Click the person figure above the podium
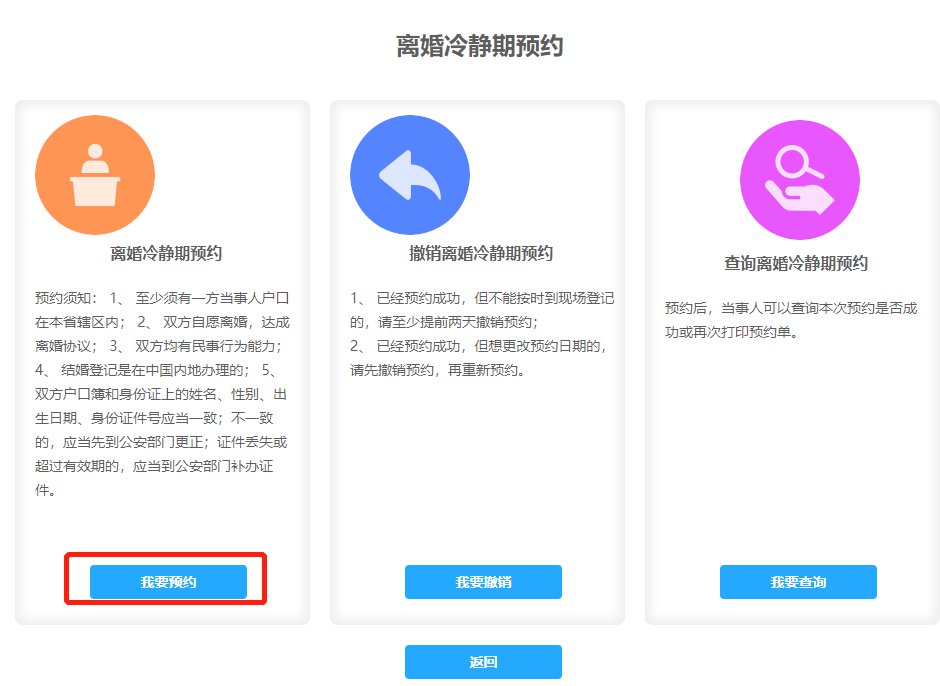940x686 pixels. tap(95, 159)
